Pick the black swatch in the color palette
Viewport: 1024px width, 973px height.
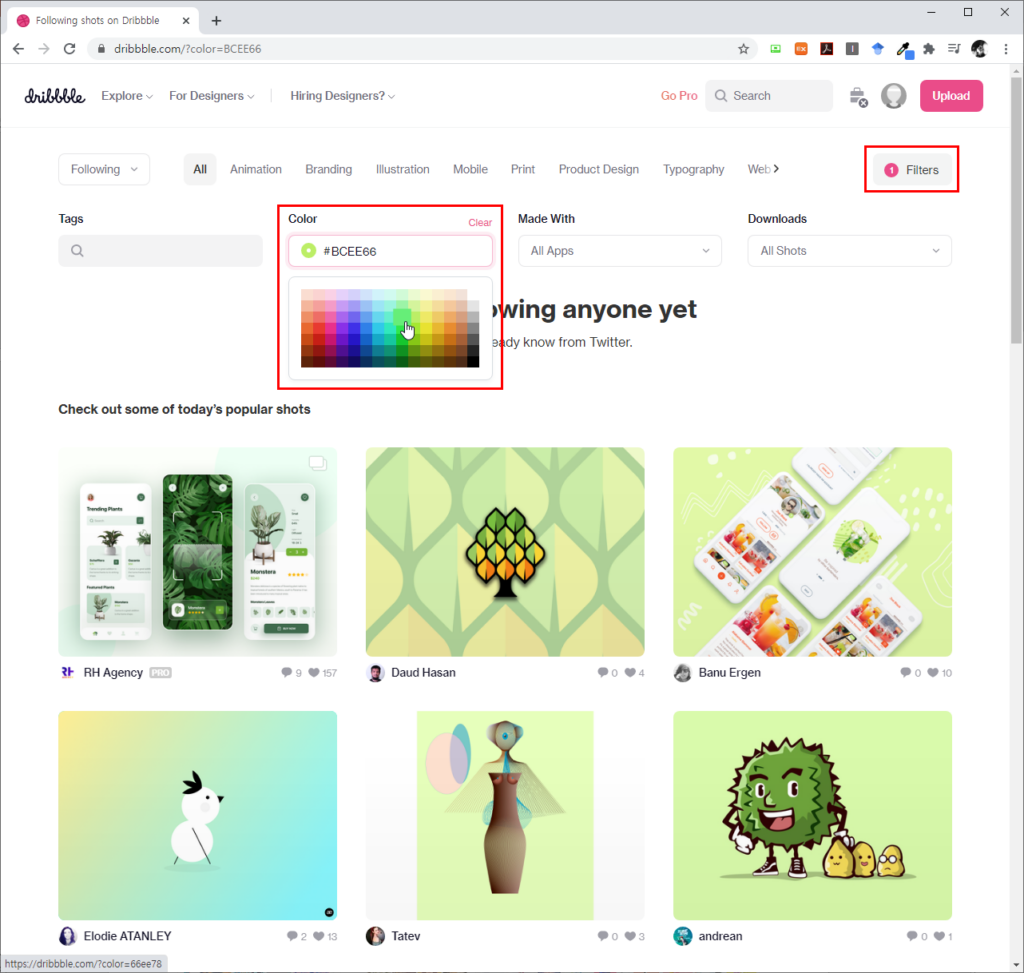point(473,361)
